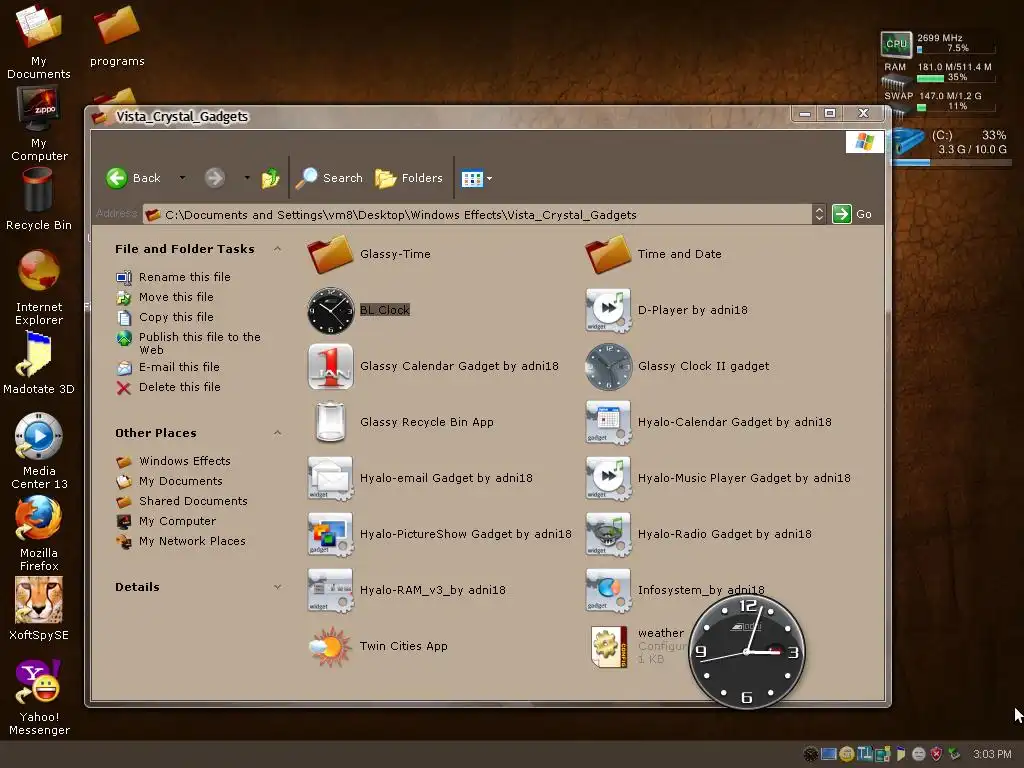Click the Forward navigation arrow
This screenshot has width=1024, height=768.
tap(214, 178)
